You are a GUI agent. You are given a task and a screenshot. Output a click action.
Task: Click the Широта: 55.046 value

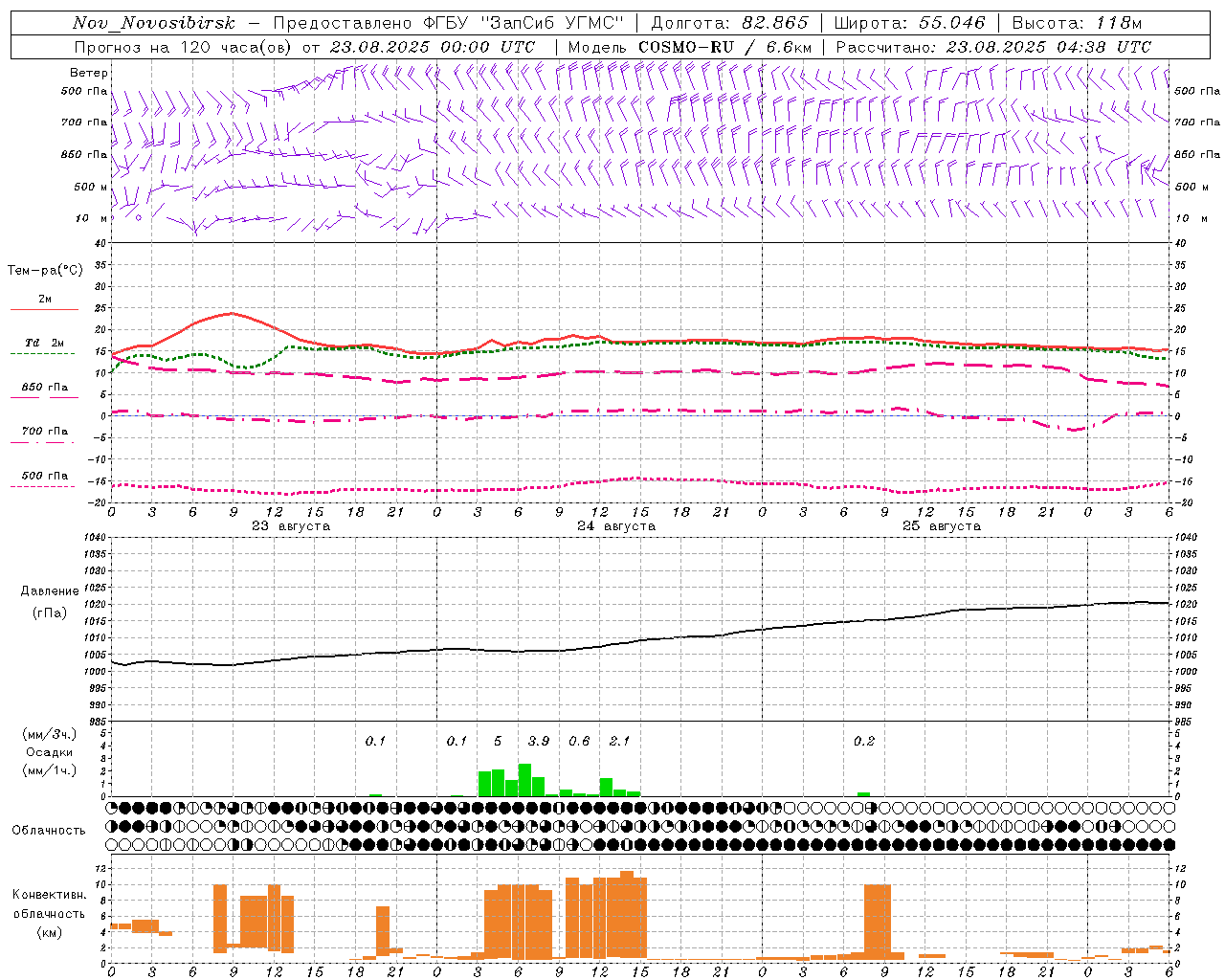(x=909, y=23)
